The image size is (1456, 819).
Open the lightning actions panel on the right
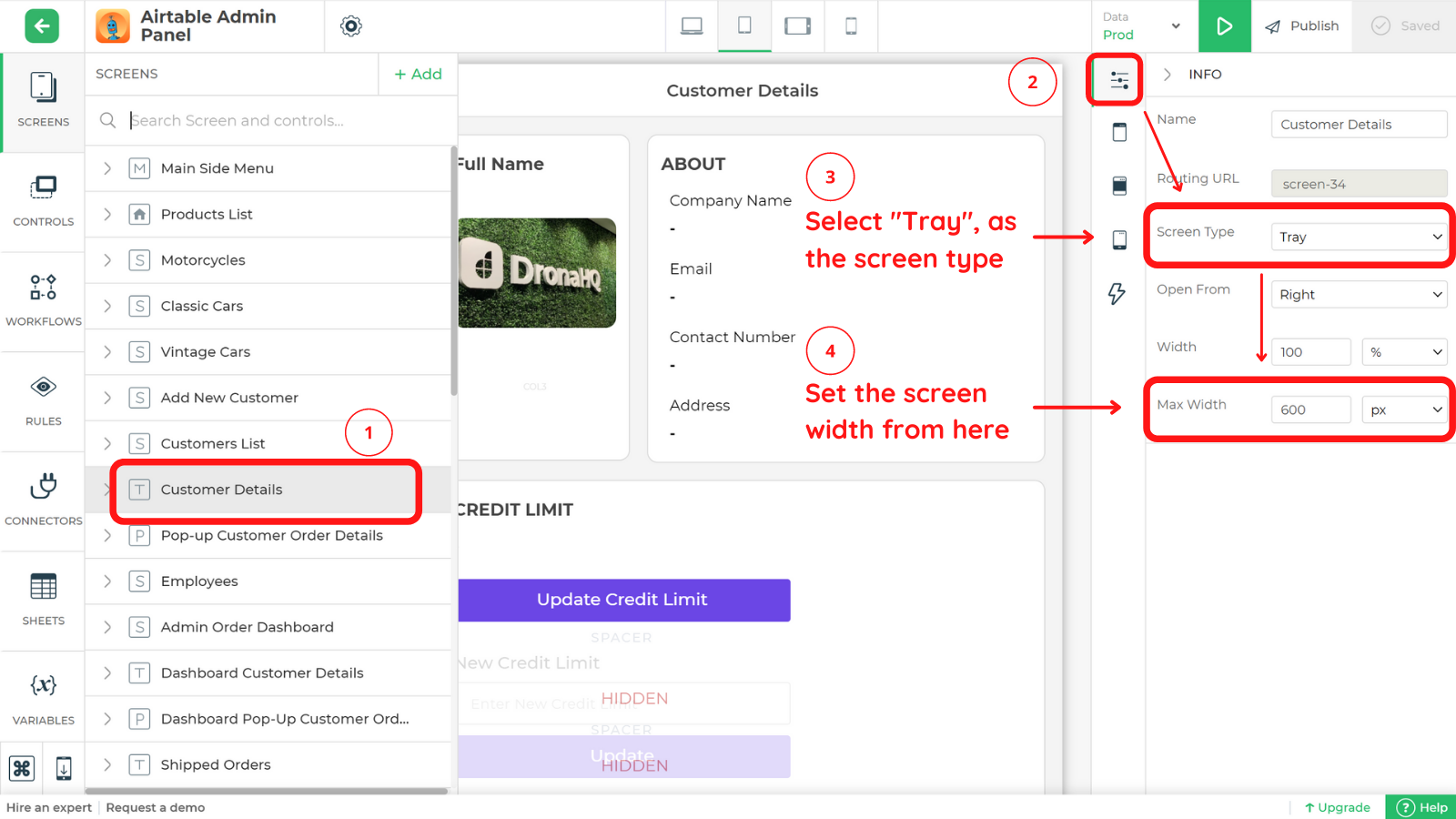[1117, 294]
